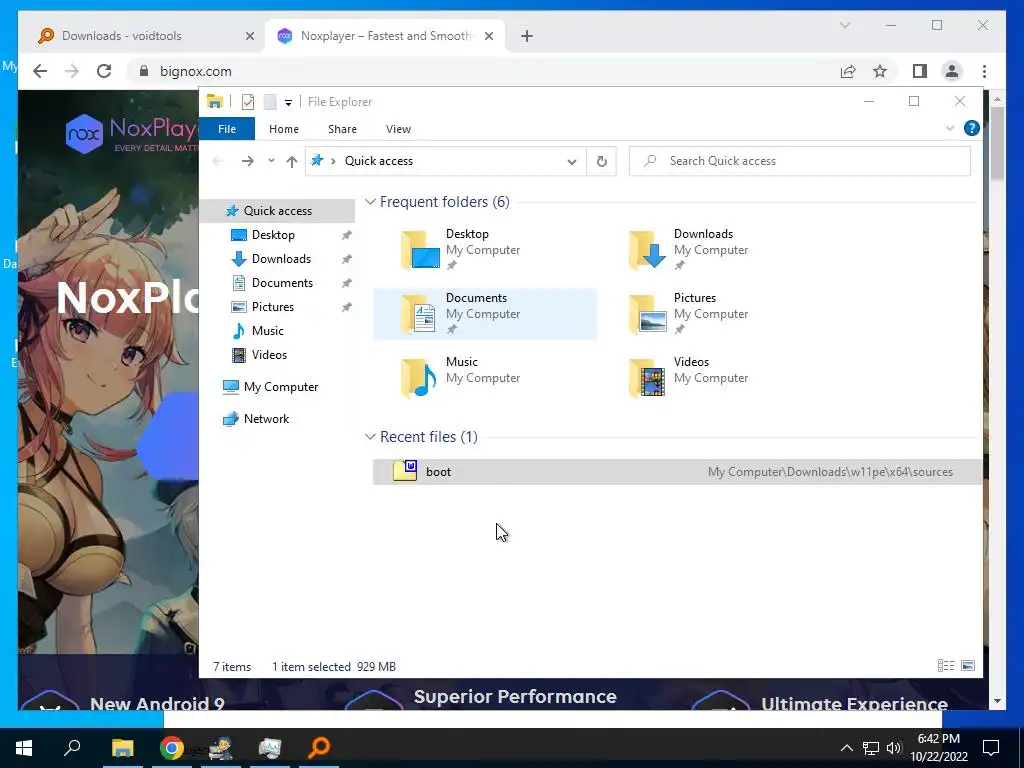Click the bignox.com address bar

coord(483,71)
